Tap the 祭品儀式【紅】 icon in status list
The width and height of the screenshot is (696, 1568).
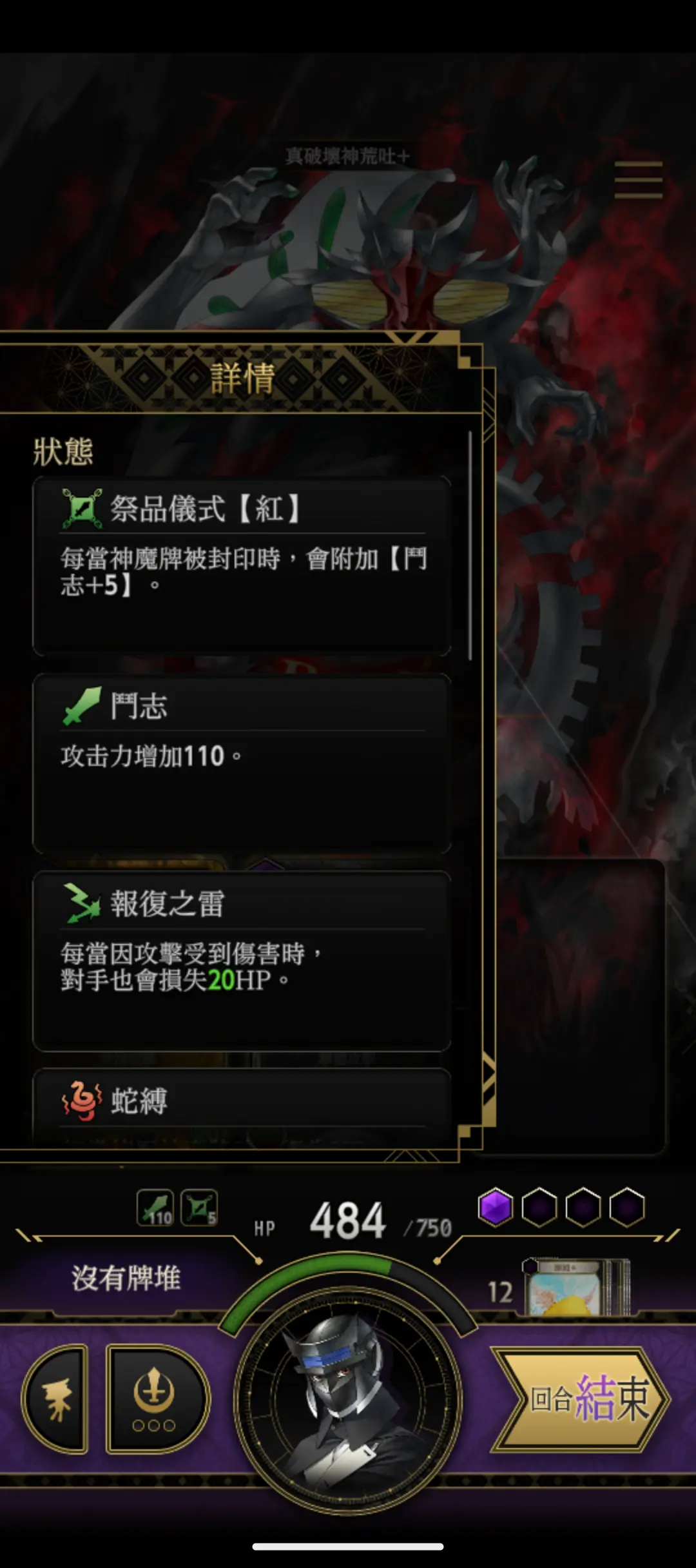pos(81,509)
